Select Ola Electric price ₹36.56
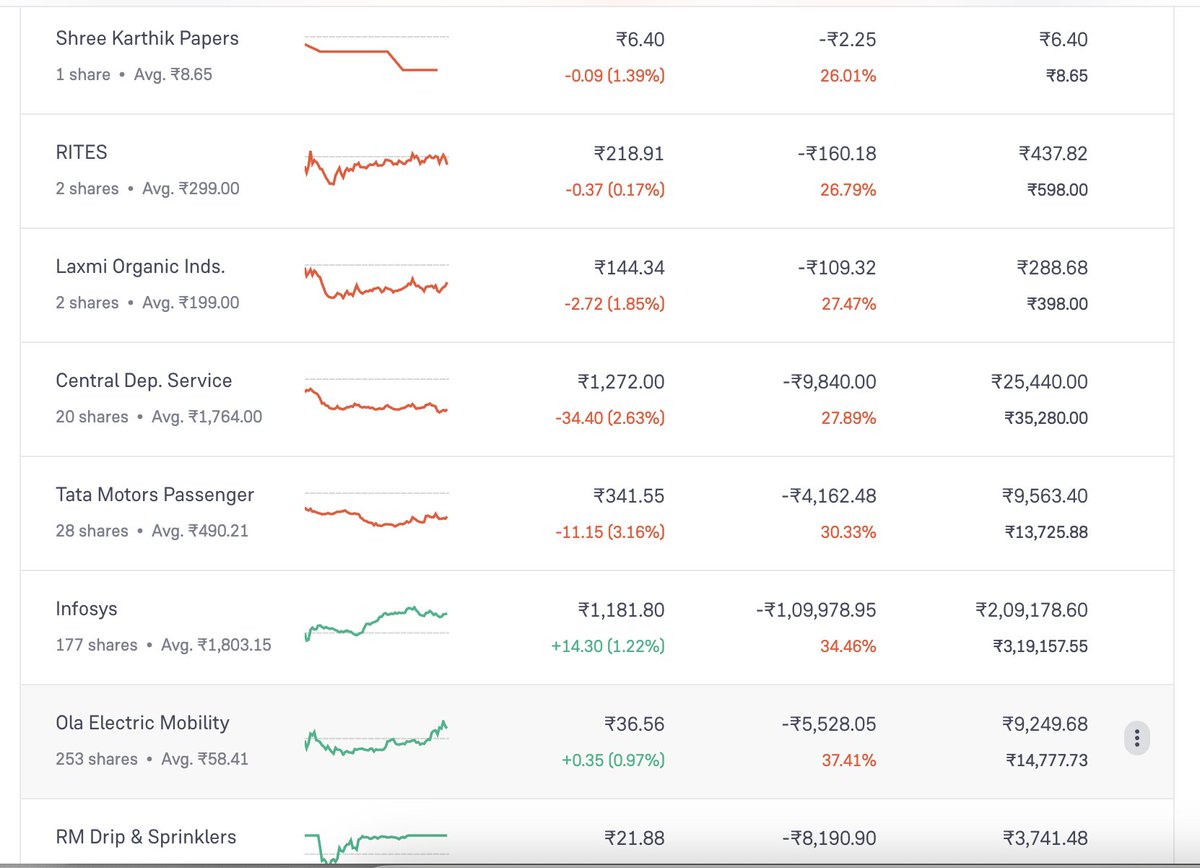Screen dimensions: 1200x868 coord(634,724)
